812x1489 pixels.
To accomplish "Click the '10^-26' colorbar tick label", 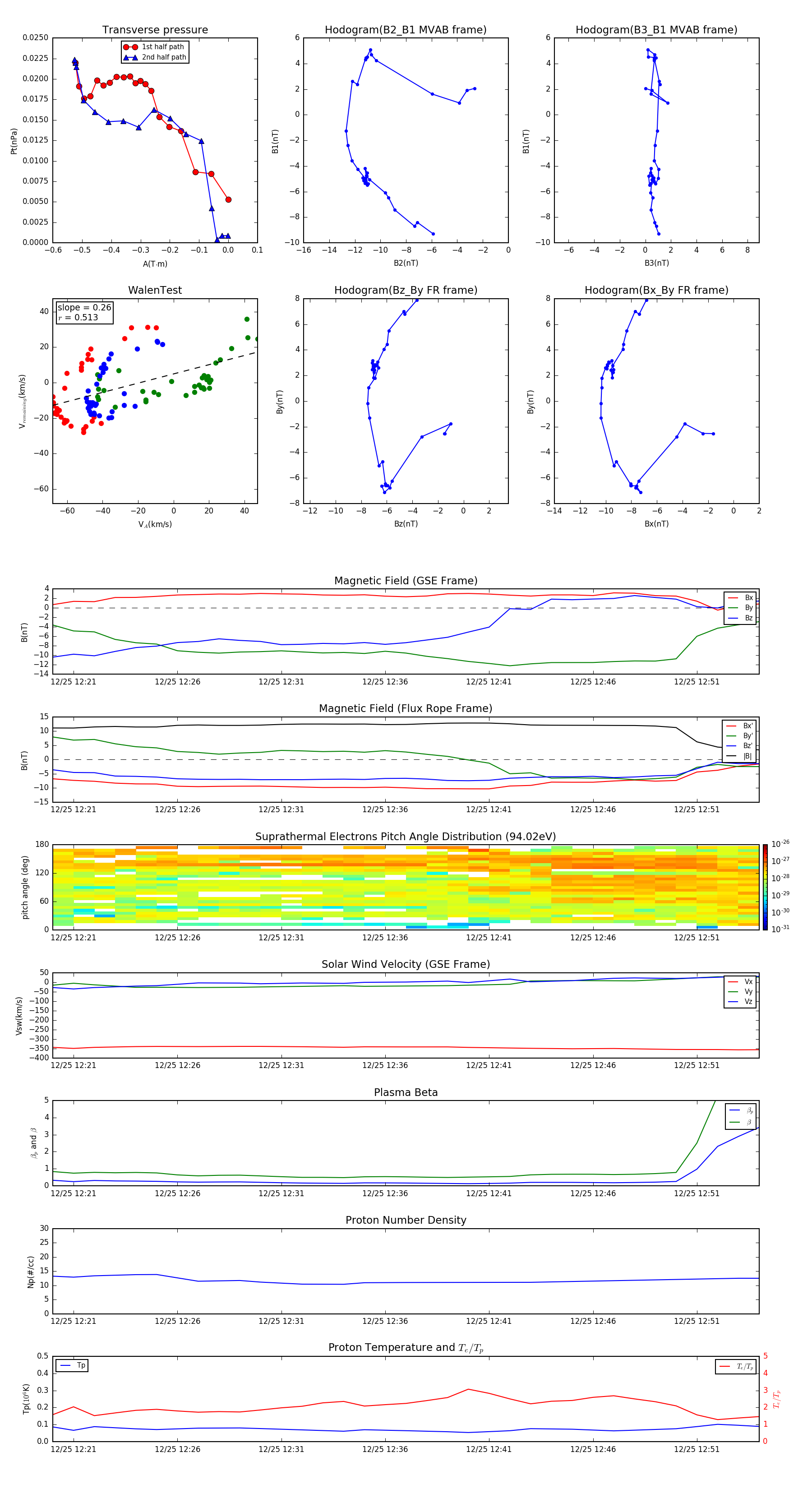I will (x=780, y=844).
